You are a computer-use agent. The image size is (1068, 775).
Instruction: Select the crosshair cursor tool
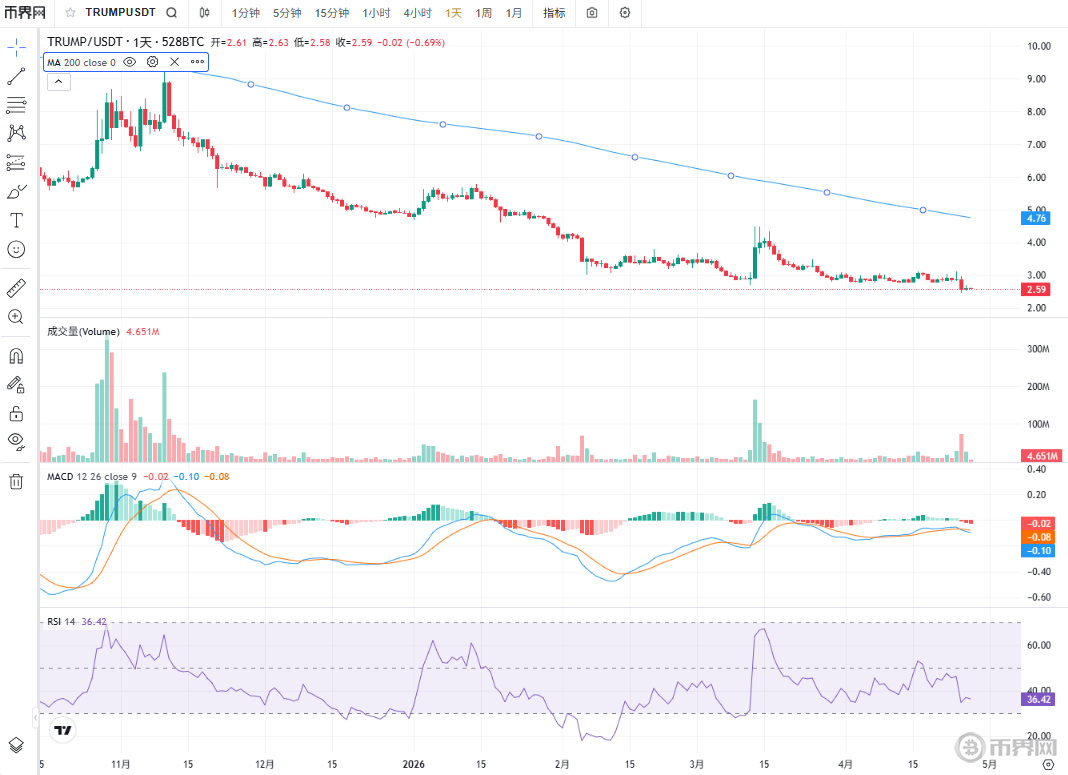click(16, 48)
